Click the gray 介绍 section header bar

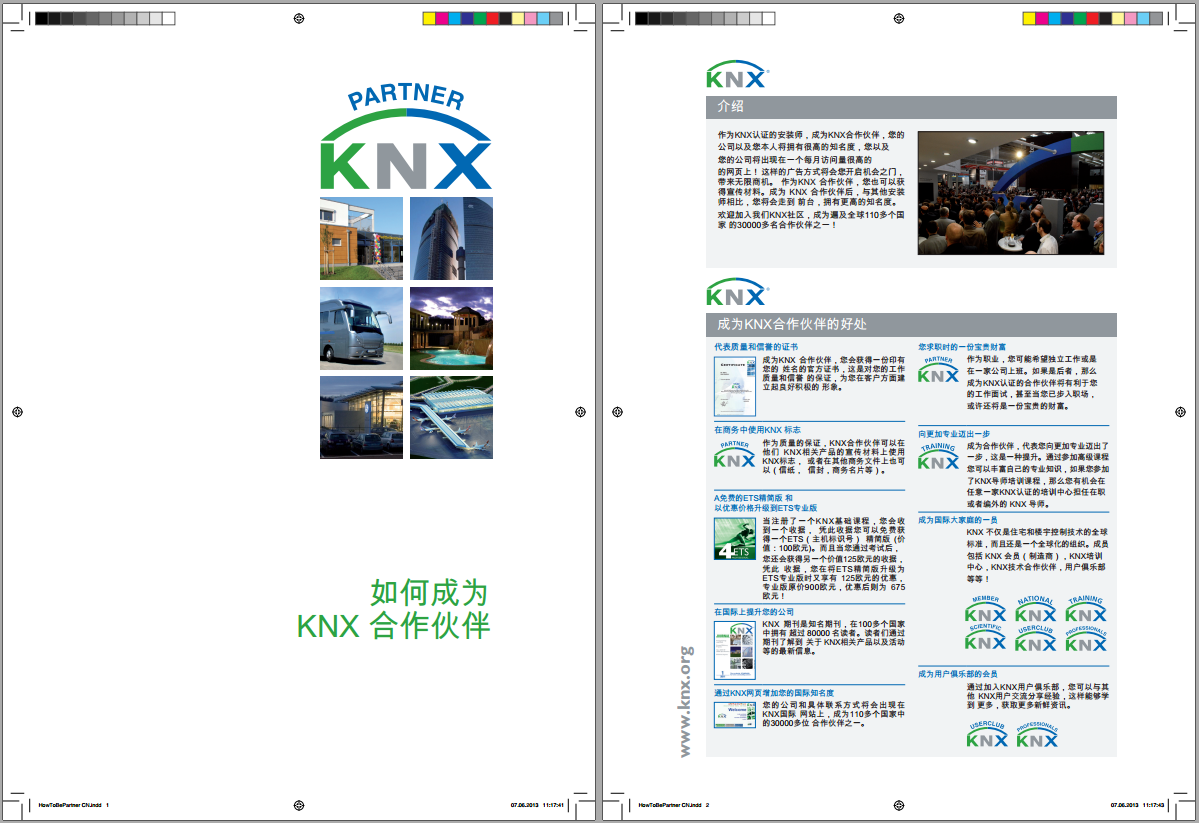(910, 107)
